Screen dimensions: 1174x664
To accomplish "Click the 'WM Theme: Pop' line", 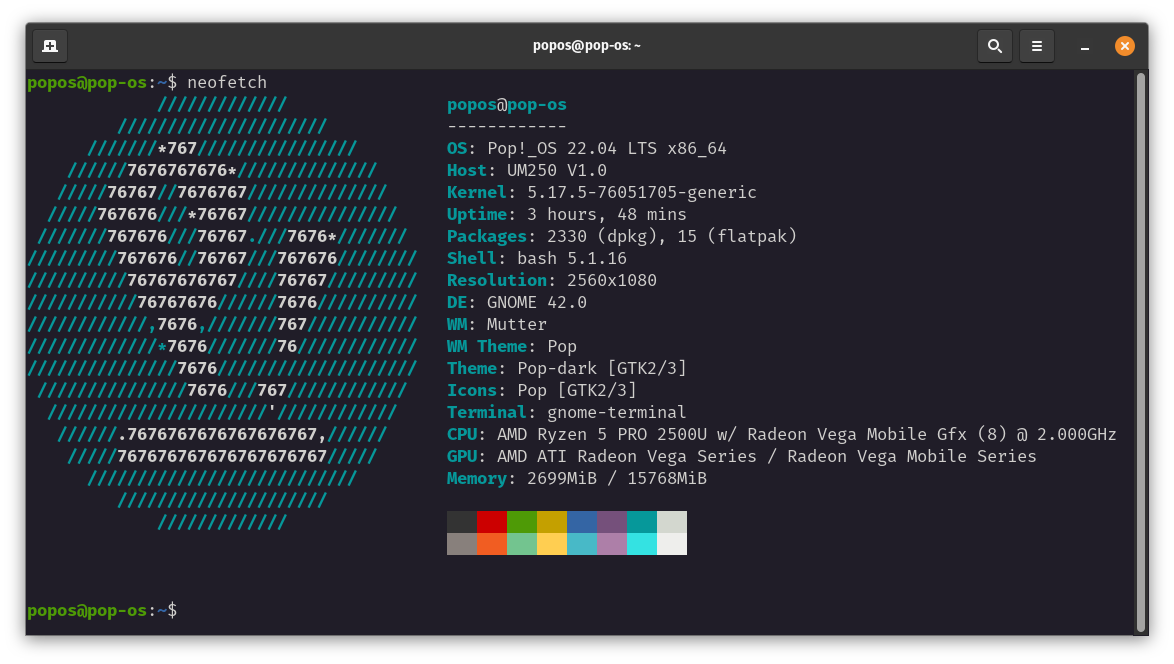I will [512, 347].
